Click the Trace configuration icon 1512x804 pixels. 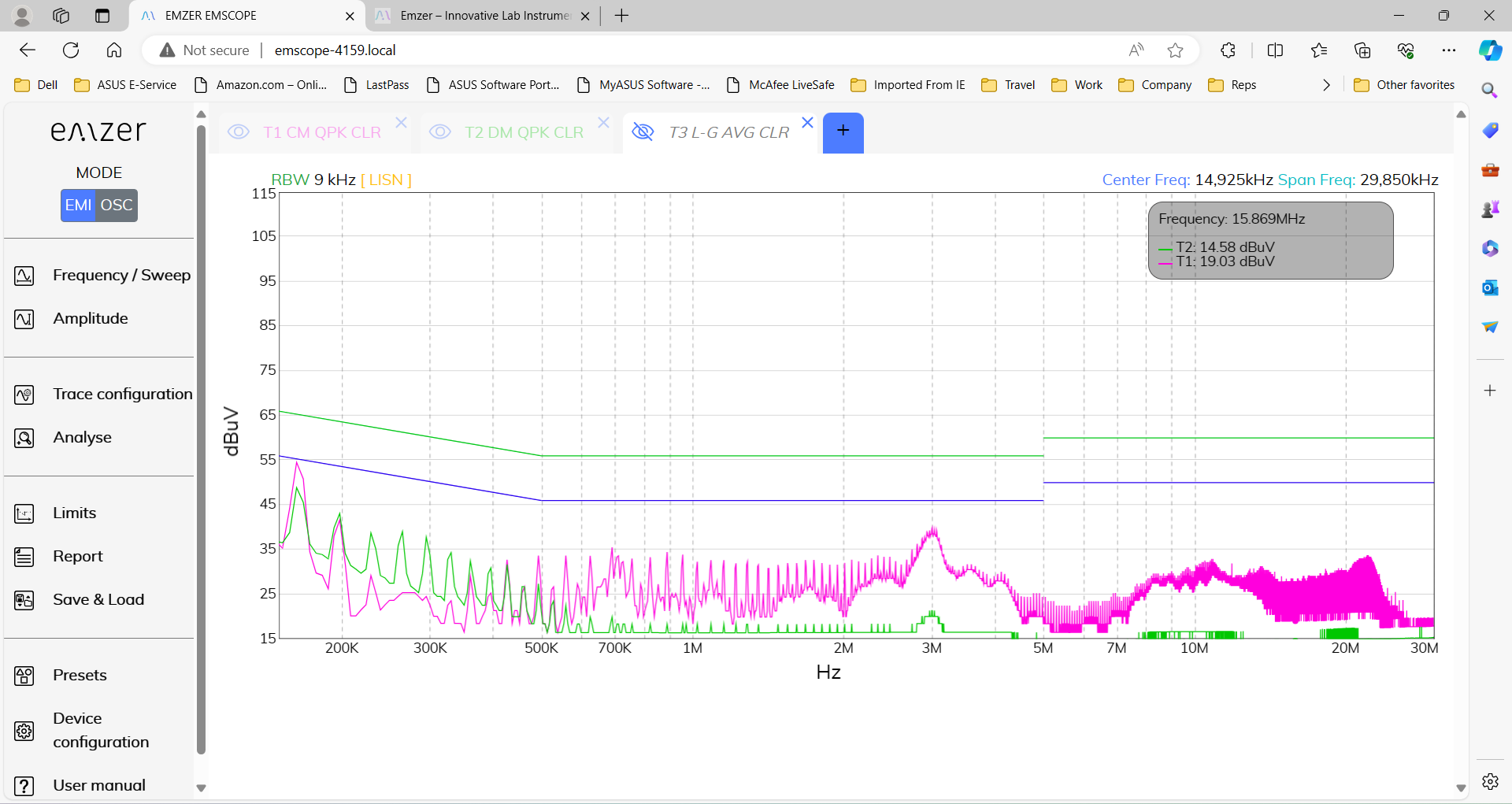tap(24, 395)
